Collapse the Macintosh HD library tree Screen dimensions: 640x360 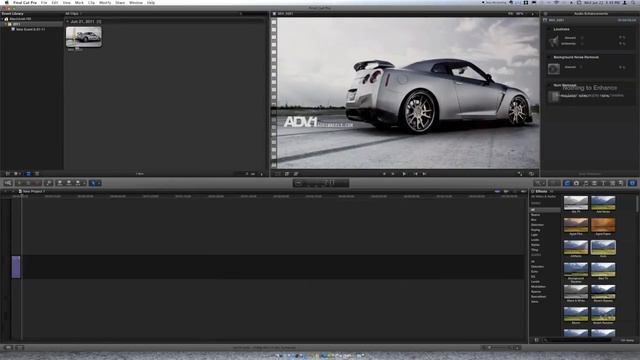[x=2, y=19]
